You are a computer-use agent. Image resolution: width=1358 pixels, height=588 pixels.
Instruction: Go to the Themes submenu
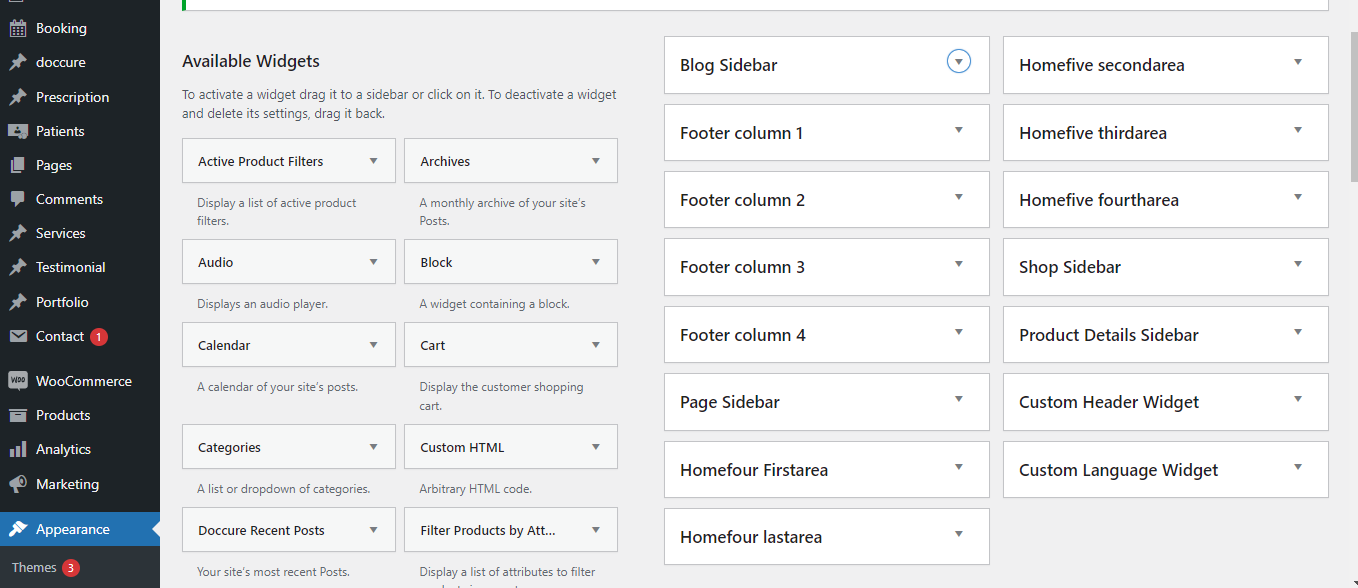pos(34,567)
